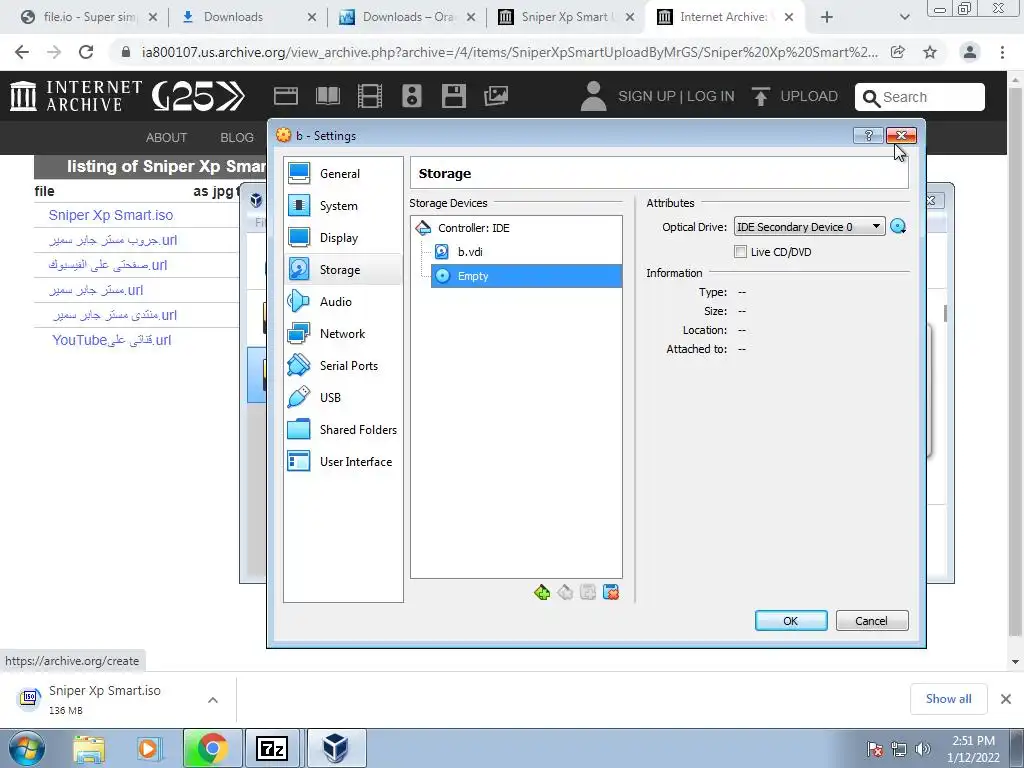Open Internet Archive texts book icon
This screenshot has height=768, width=1024.
(x=328, y=96)
